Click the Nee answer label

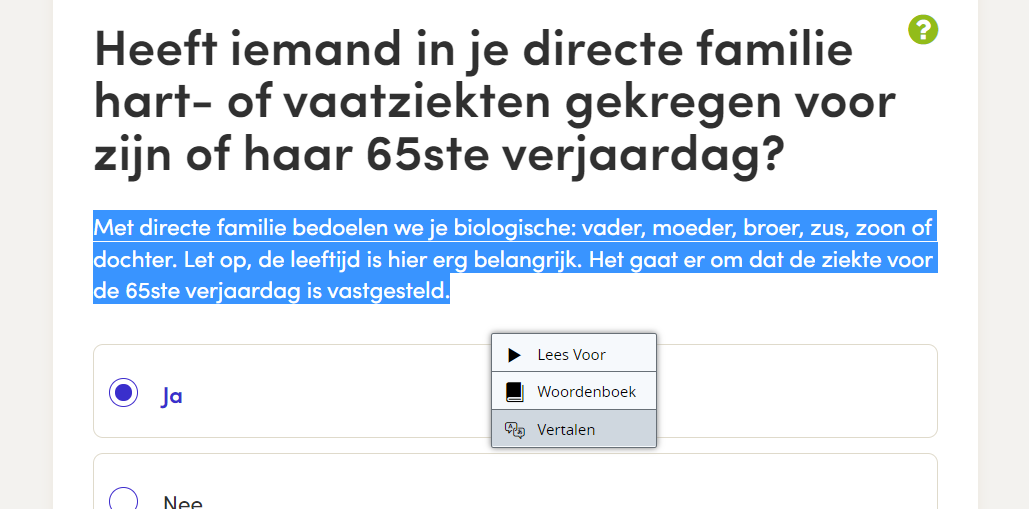coord(183,502)
